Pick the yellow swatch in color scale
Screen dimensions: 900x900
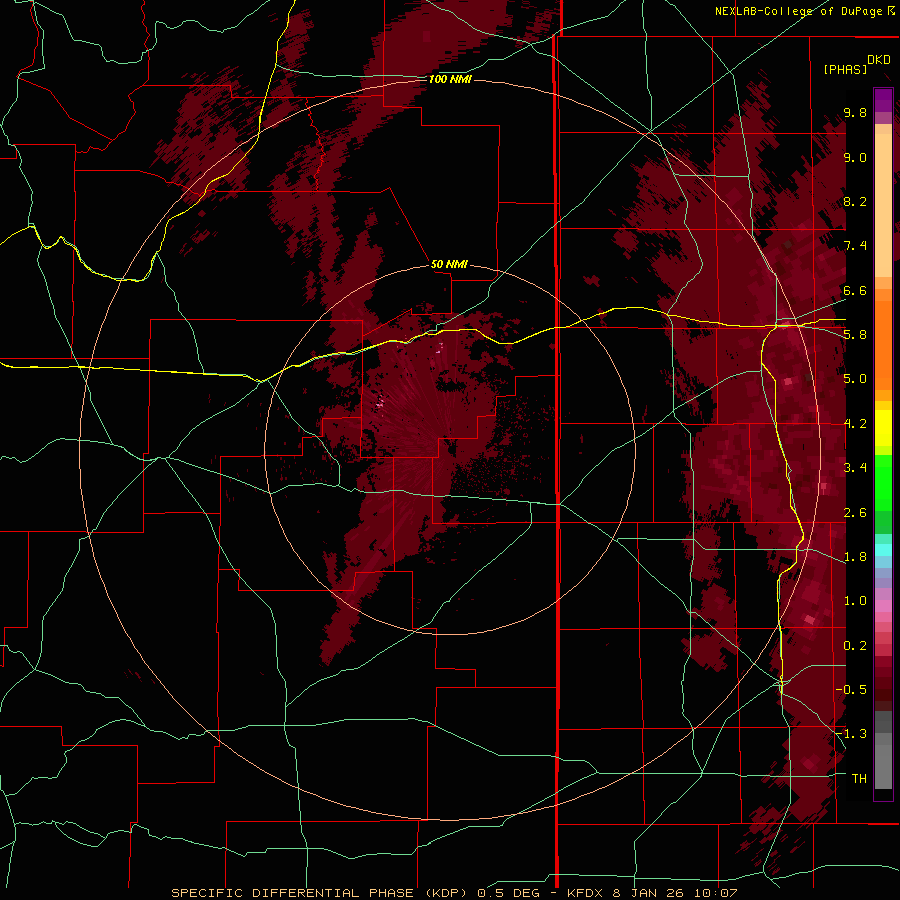click(883, 428)
